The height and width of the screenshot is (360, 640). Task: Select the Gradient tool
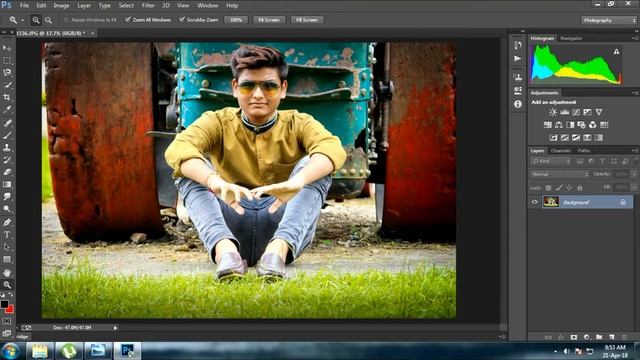point(7,184)
